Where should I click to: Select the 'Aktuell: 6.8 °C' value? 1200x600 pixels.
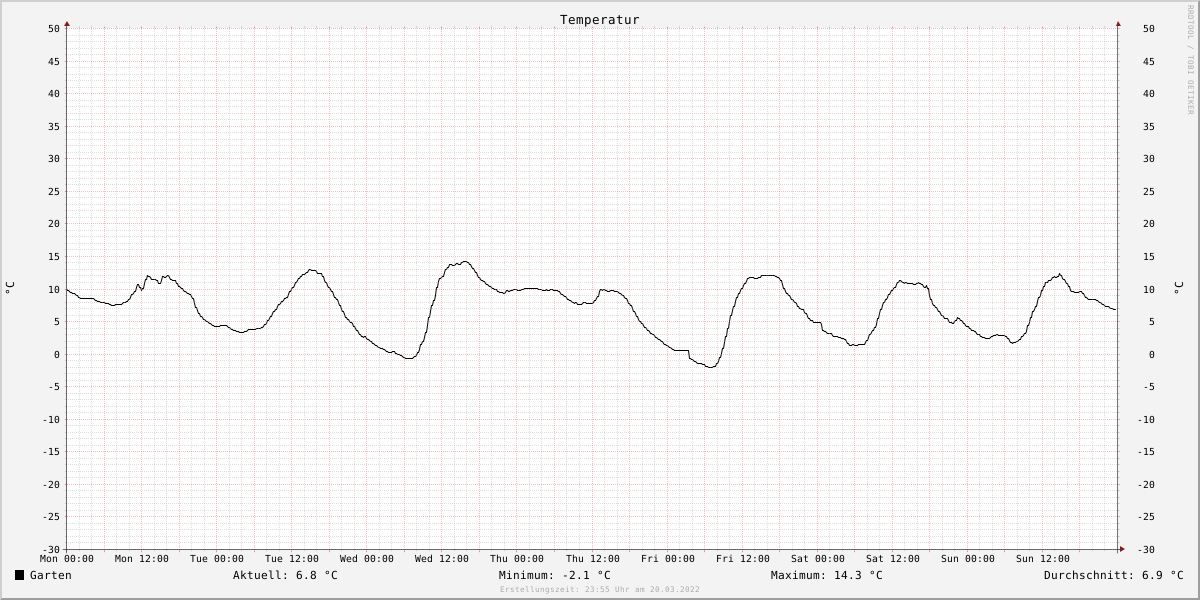(x=285, y=575)
